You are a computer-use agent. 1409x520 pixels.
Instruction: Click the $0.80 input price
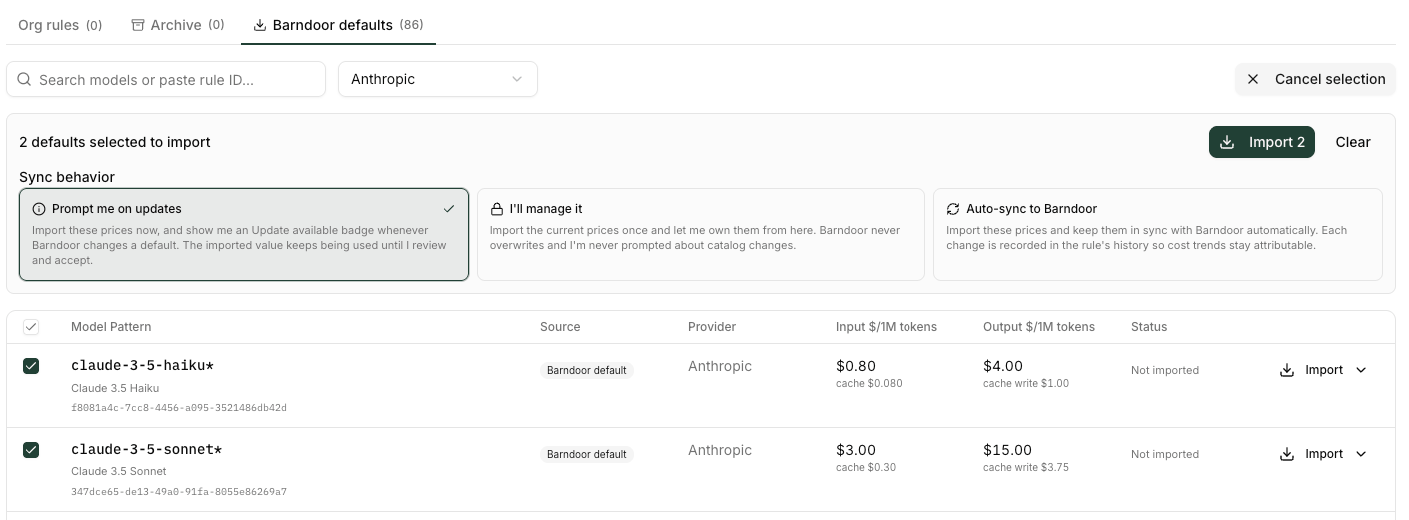coord(856,366)
